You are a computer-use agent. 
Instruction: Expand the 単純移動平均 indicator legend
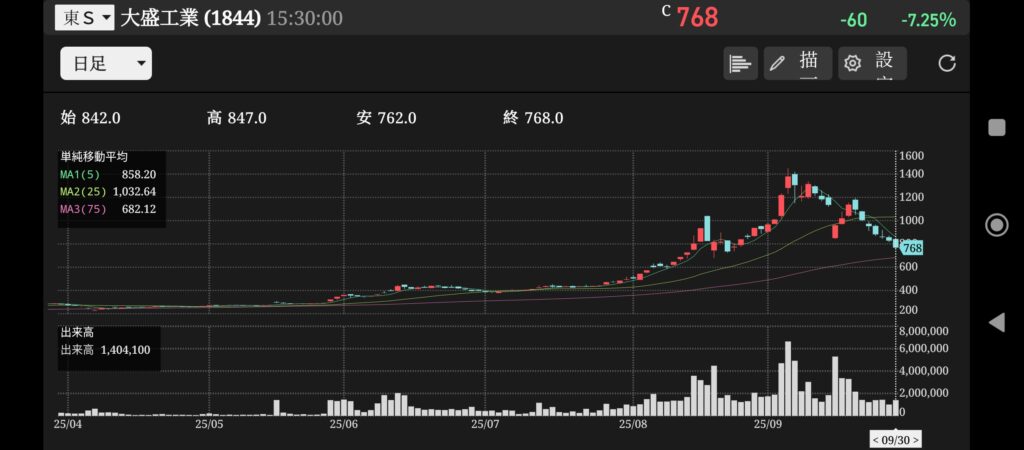coord(94,157)
